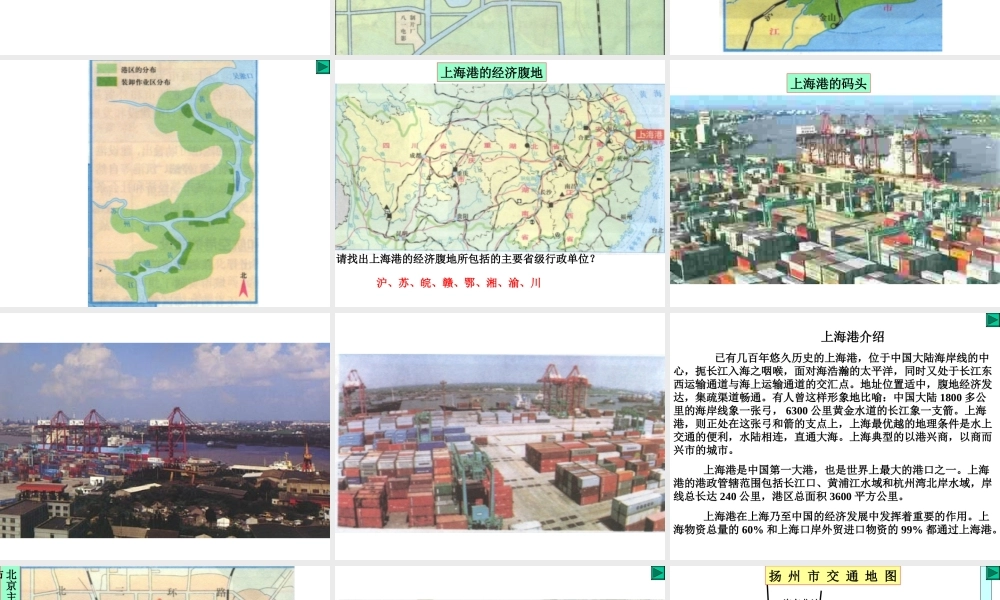Open the blue-sky harbor cranes photo slide
This screenshot has height=600, width=1000.
[165, 436]
